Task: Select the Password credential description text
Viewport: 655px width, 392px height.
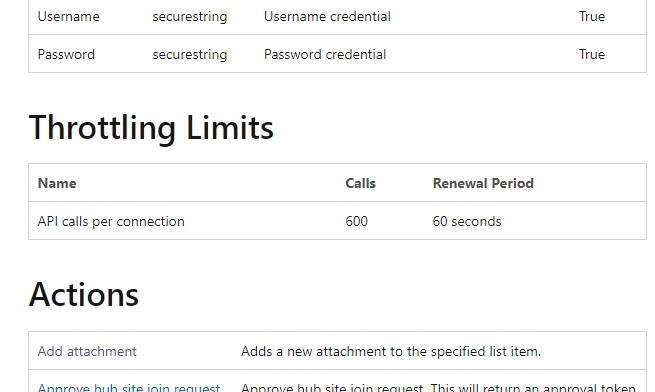Action: (x=325, y=54)
